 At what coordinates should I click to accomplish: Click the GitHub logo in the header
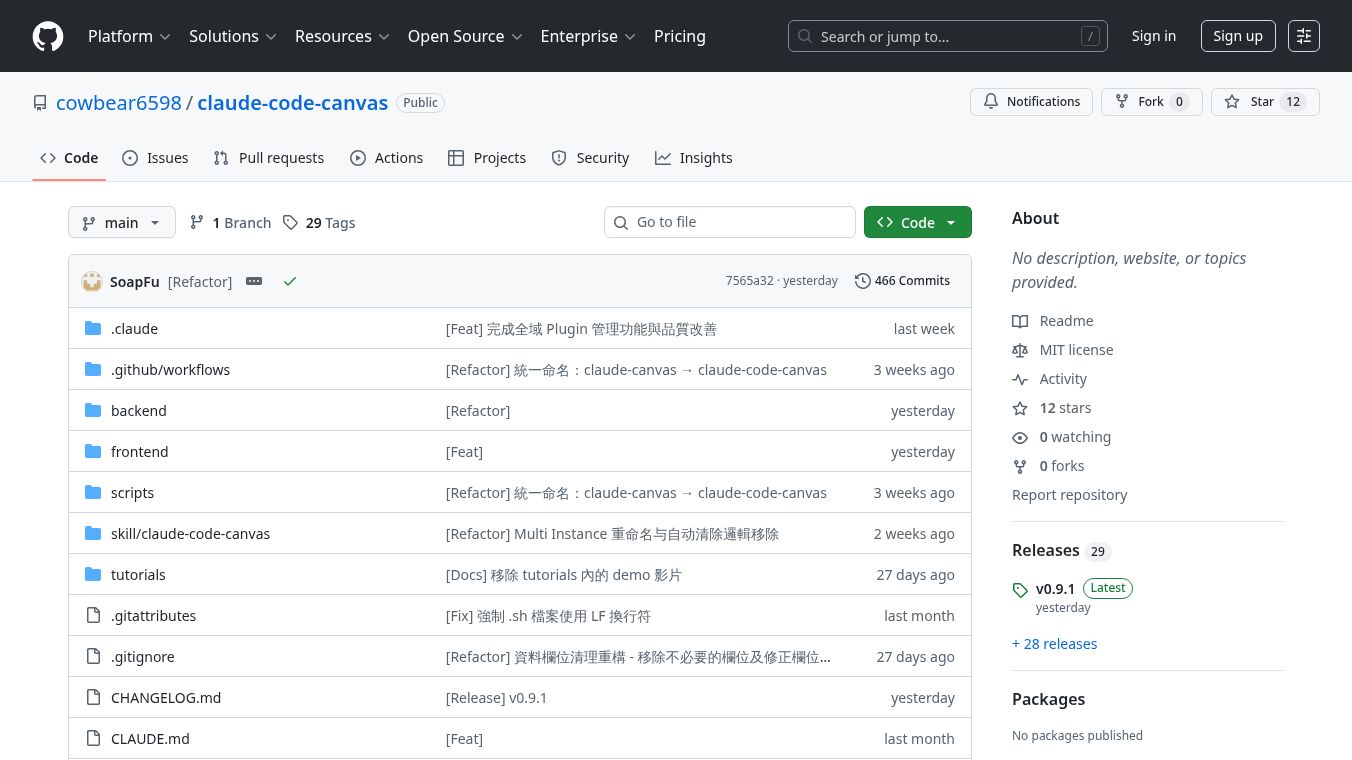[47, 36]
